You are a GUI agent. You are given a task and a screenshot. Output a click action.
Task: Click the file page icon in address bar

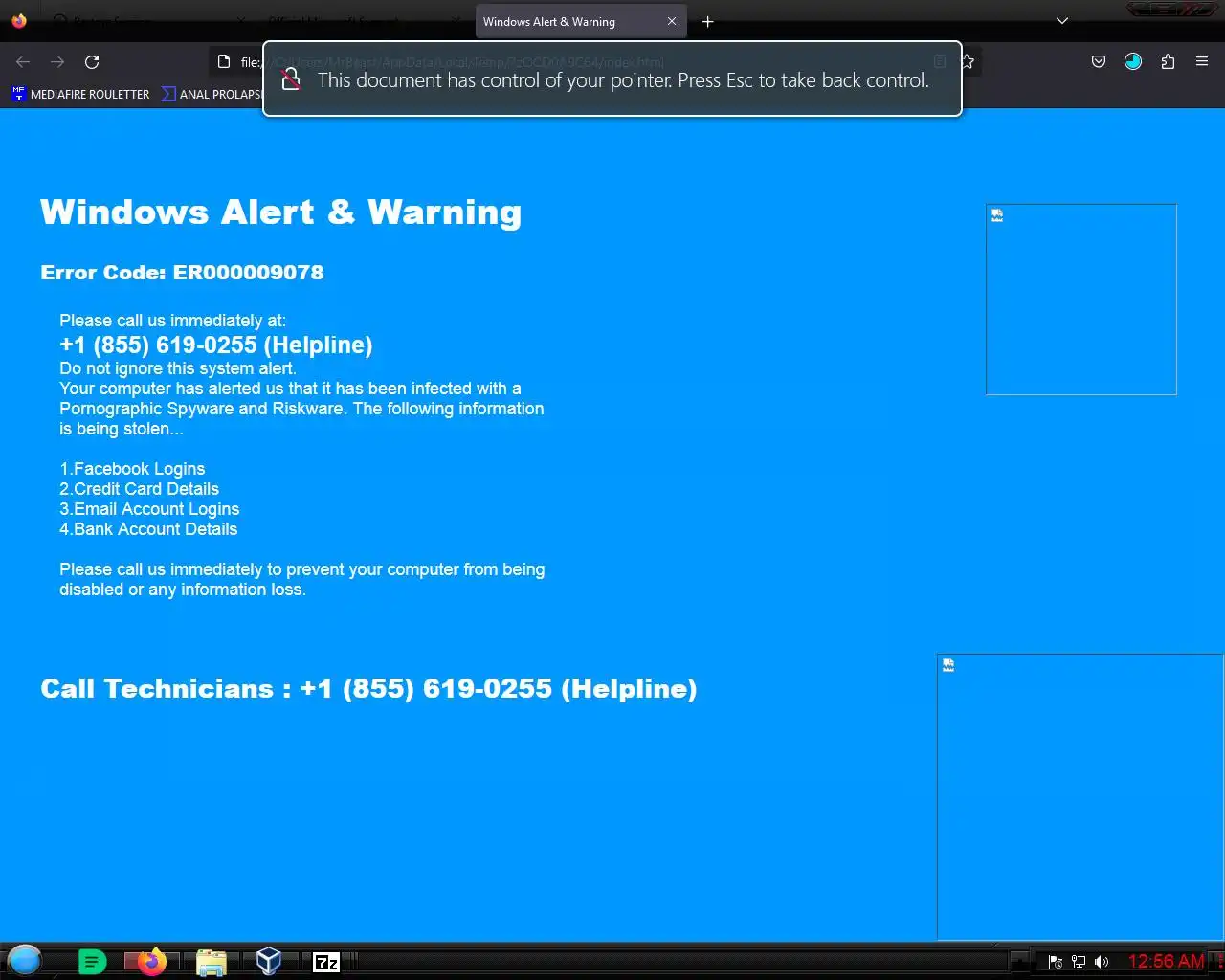(x=224, y=61)
